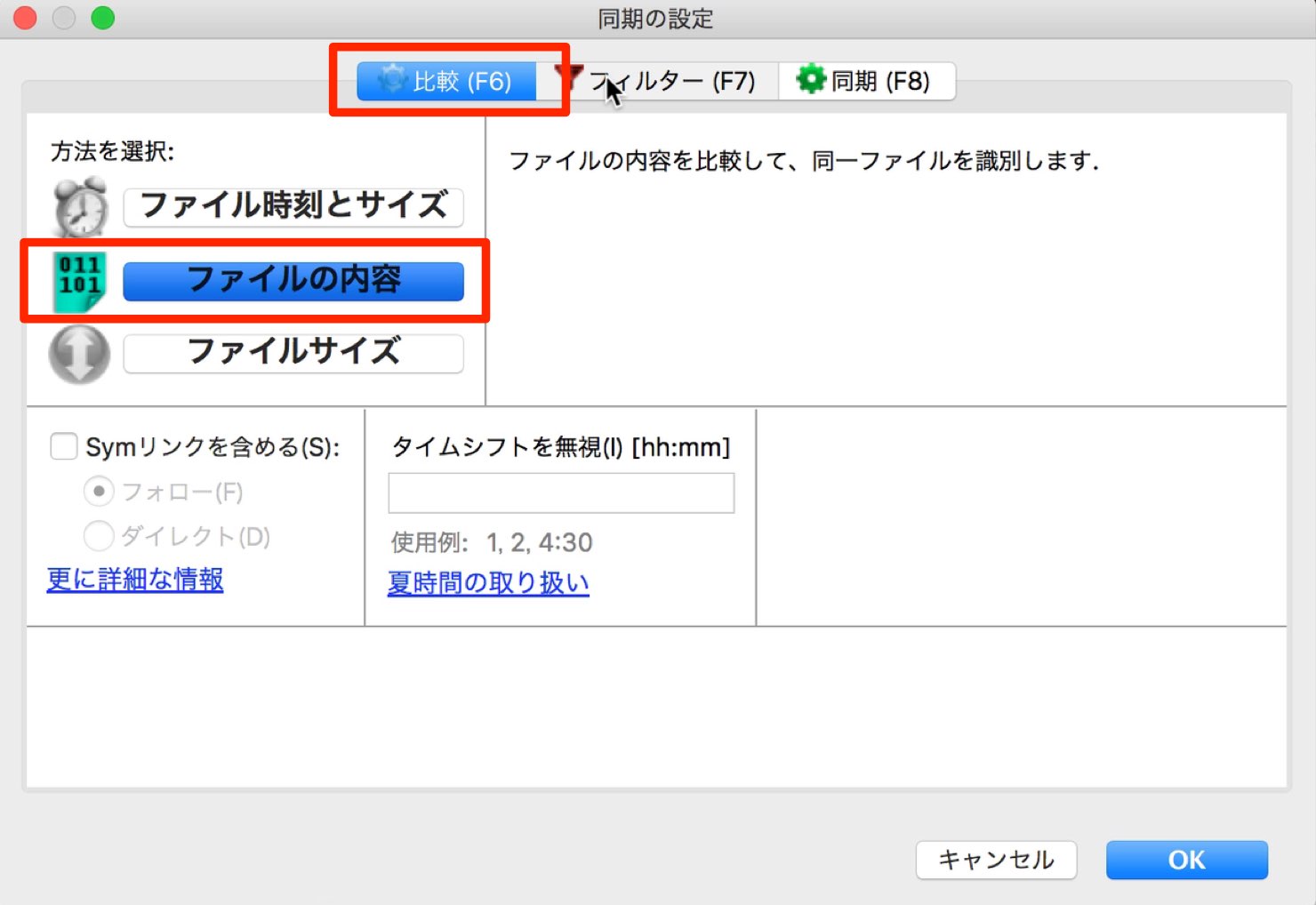The width and height of the screenshot is (1316, 905).
Task: Open the 同期 (F8) tab
Action: (867, 81)
